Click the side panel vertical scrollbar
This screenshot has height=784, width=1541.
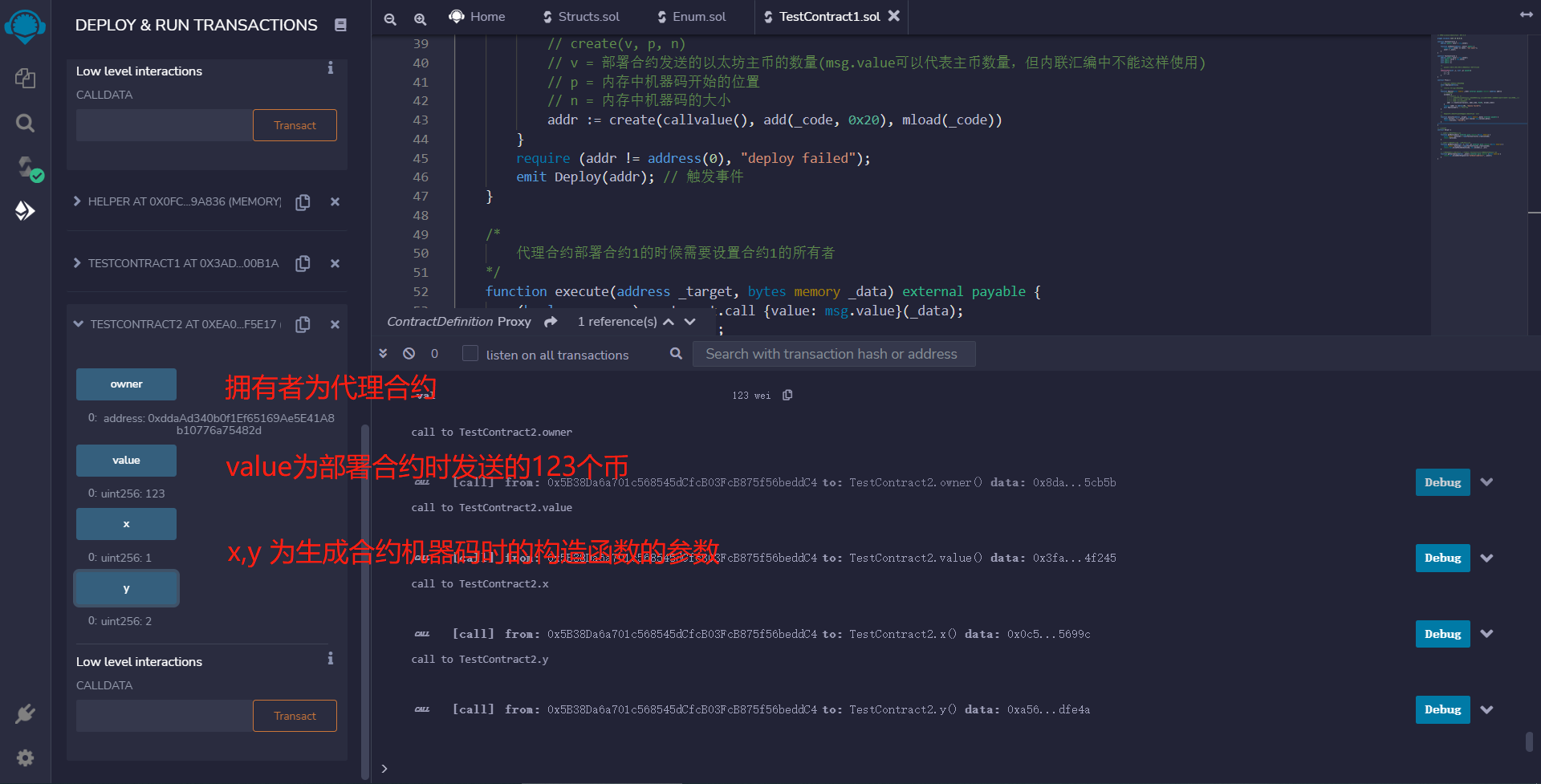(x=365, y=602)
